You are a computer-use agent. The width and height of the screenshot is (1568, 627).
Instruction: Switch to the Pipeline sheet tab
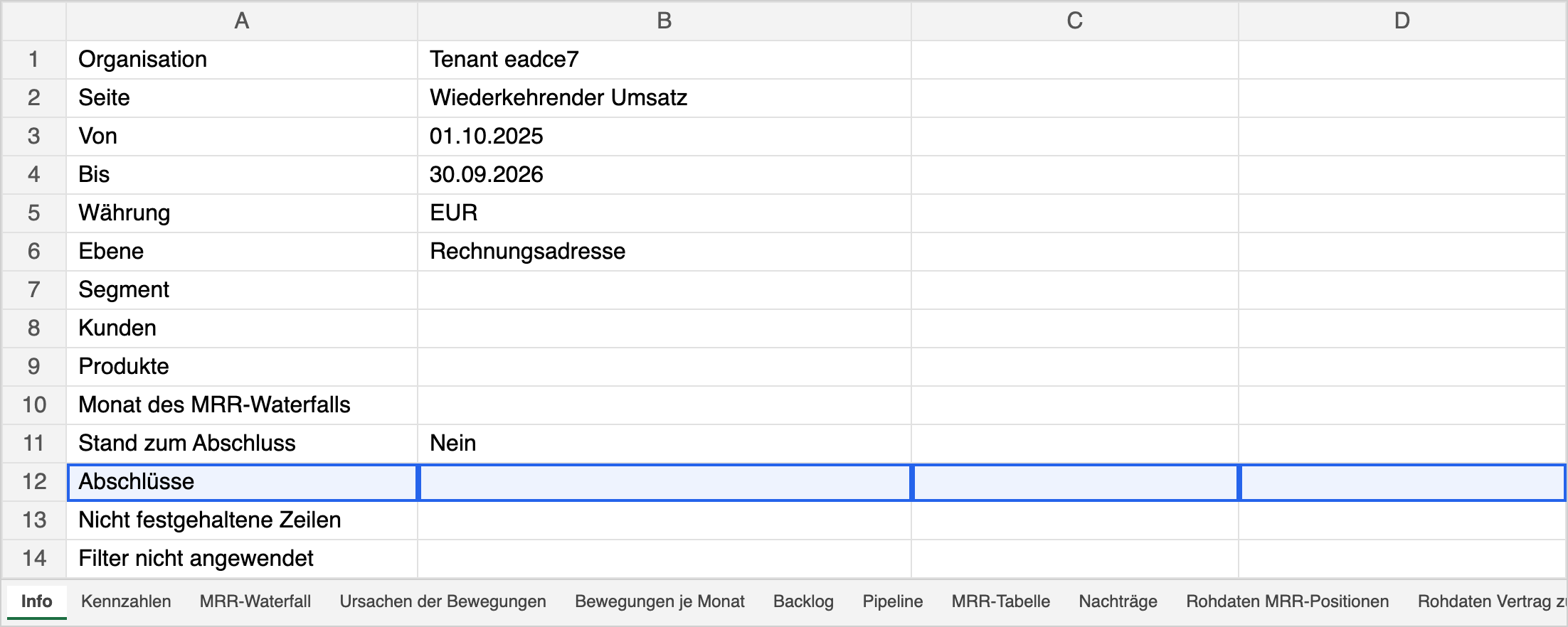coord(892,601)
